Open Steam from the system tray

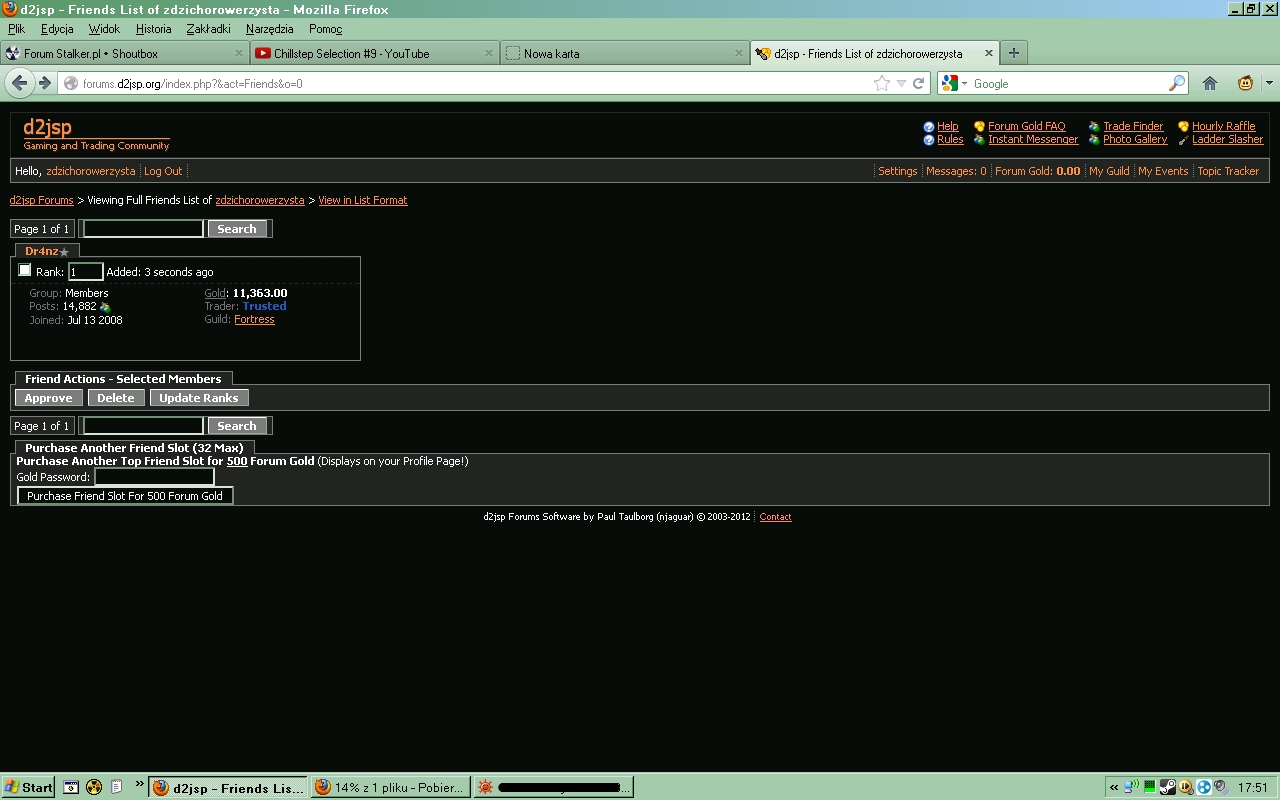click(x=1168, y=787)
